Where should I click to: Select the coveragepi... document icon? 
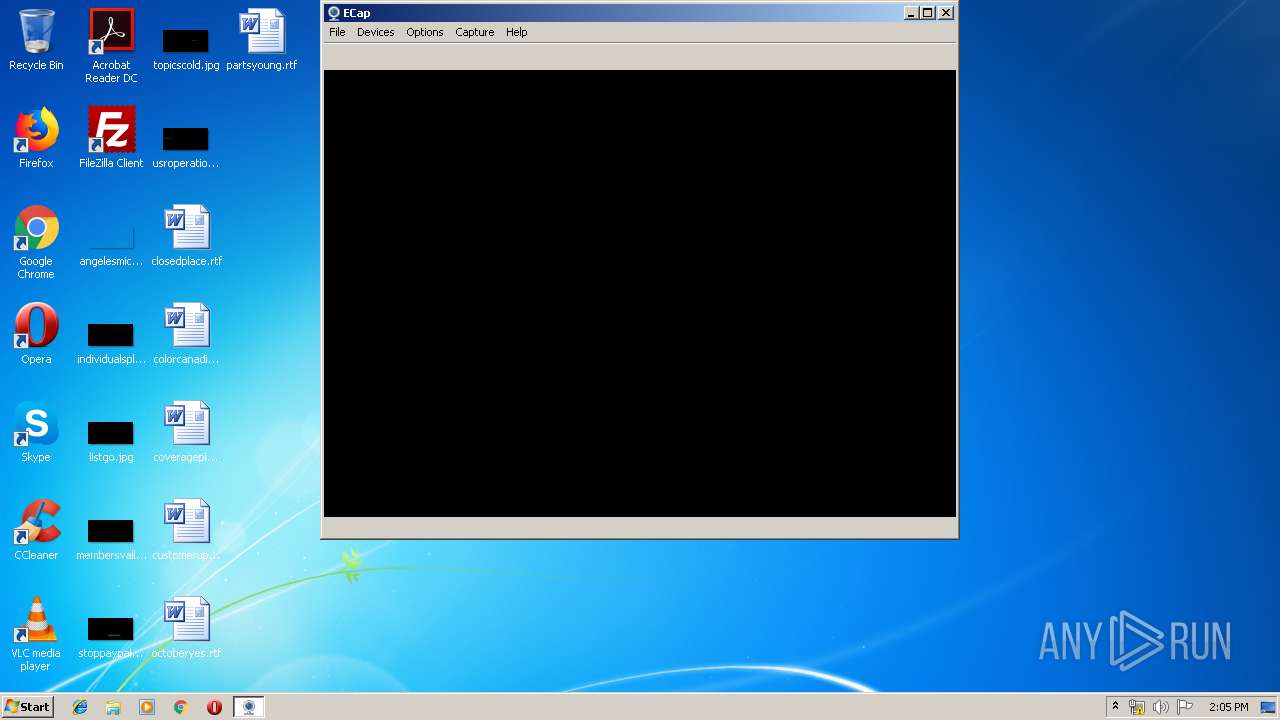click(x=186, y=433)
